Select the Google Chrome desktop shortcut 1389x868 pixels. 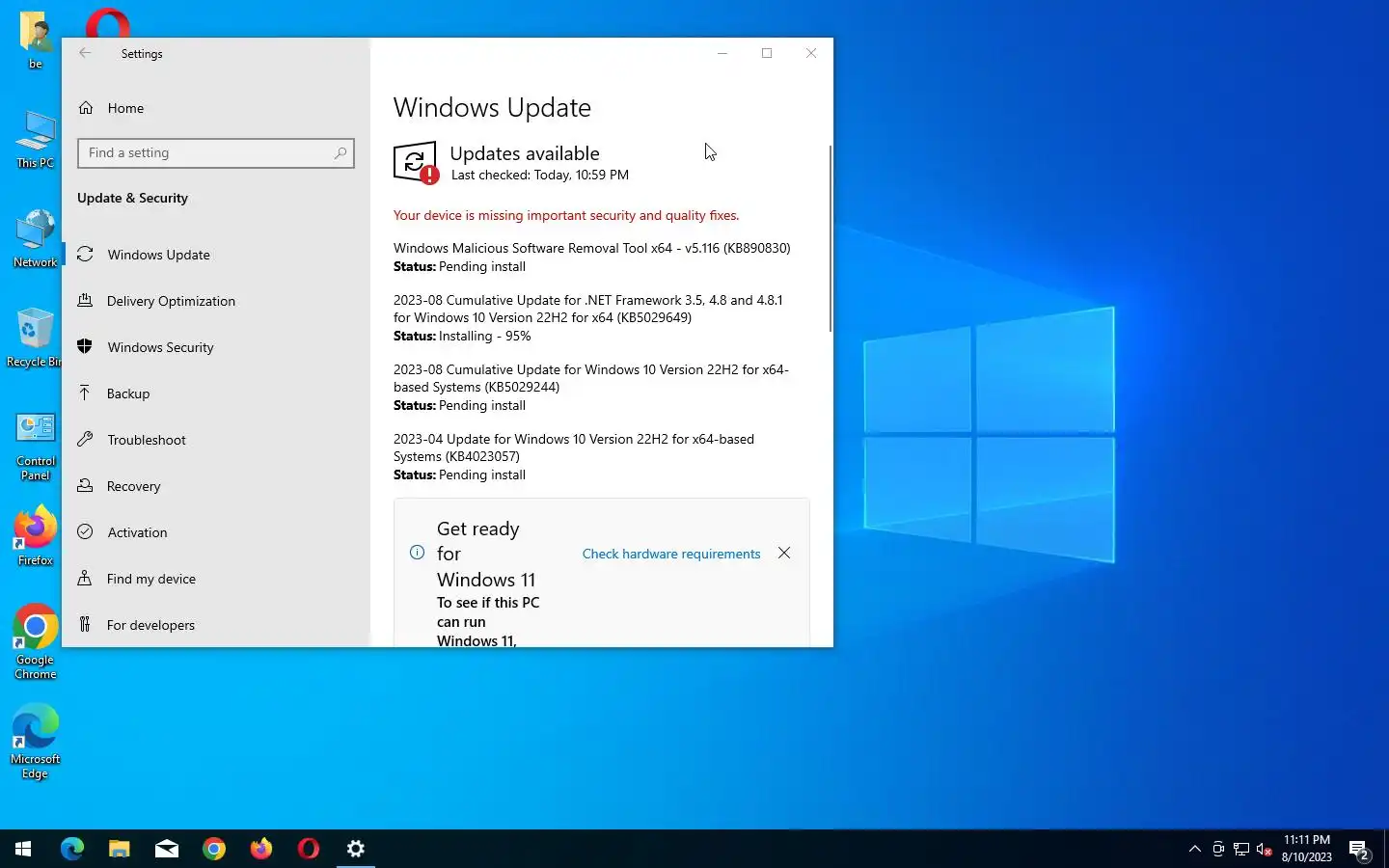pyautogui.click(x=36, y=642)
